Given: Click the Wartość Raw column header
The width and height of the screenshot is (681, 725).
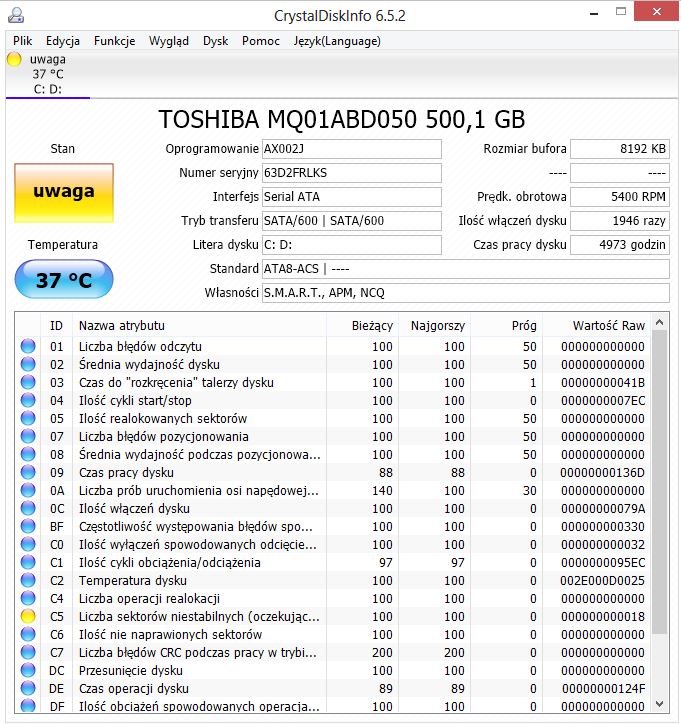Looking at the screenshot, I should click(597, 326).
